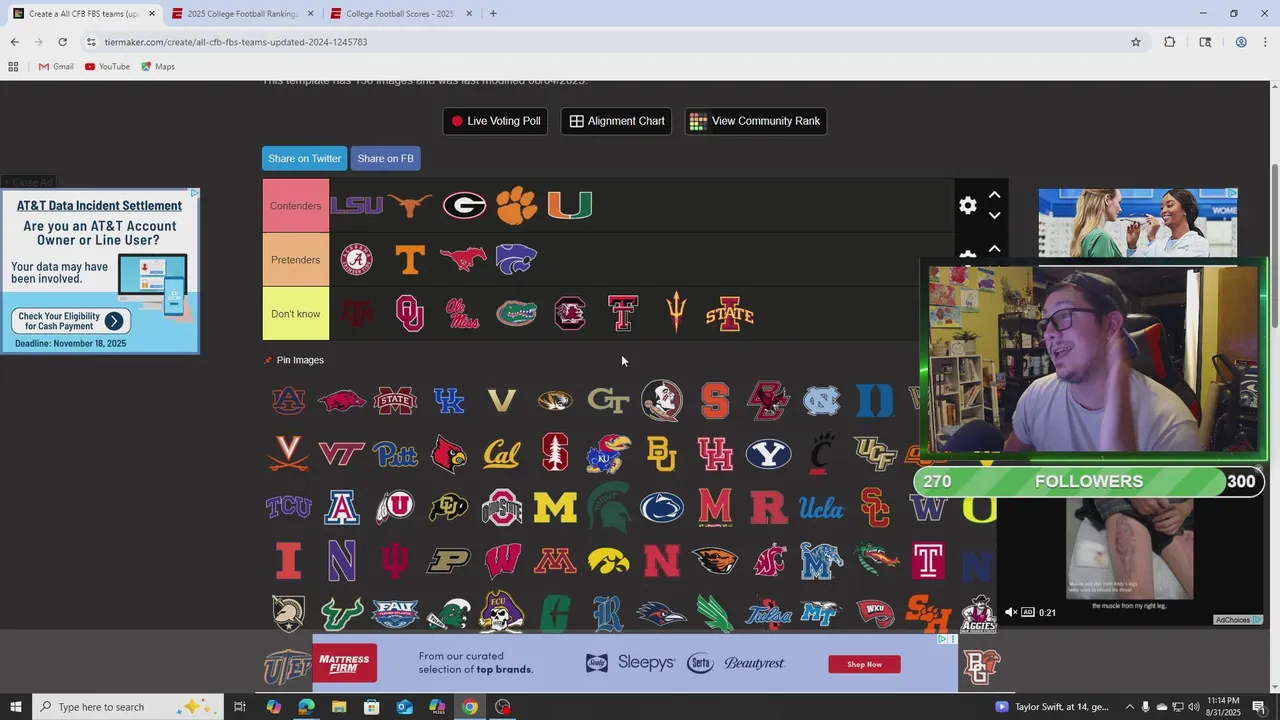Open the Gmail bookmark
This screenshot has height=720, width=1280.
56,66
